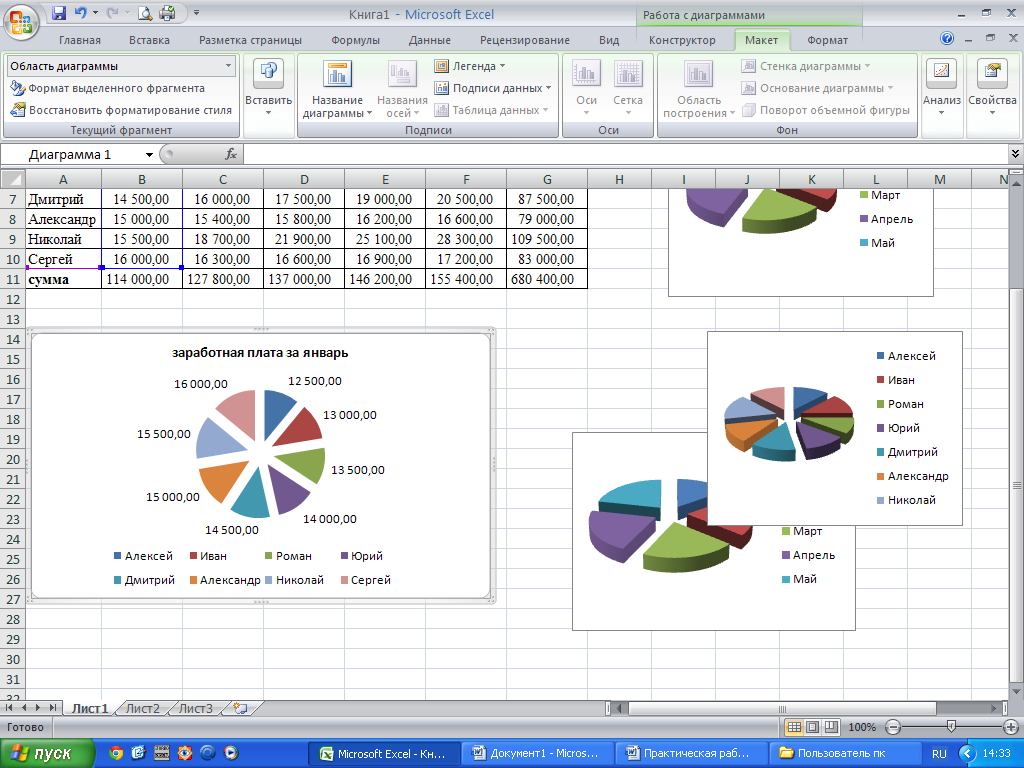The width and height of the screenshot is (1024, 768).
Task: Customize quick access toolbar dropdown
Action: [x=196, y=12]
